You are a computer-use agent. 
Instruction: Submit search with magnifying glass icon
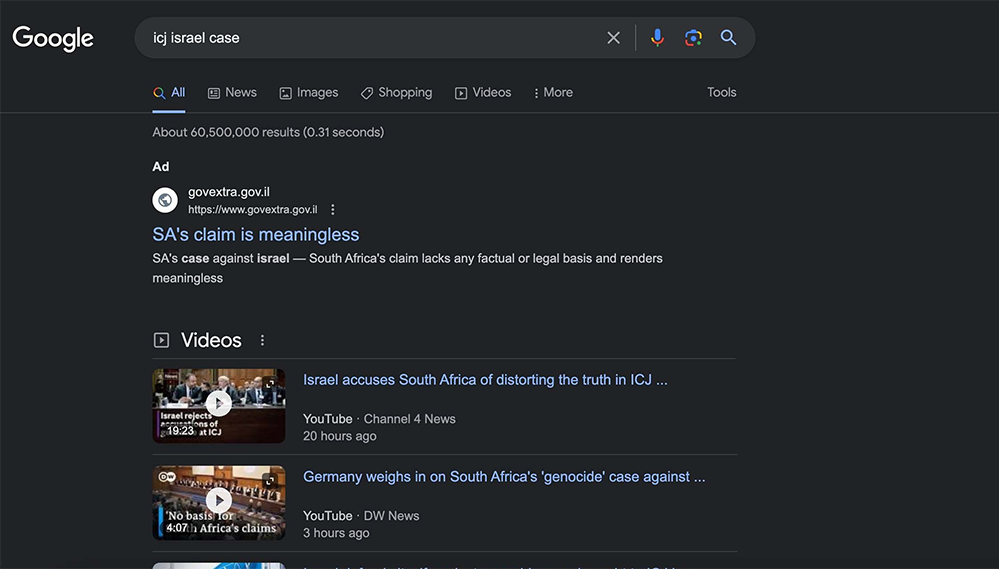(x=728, y=38)
